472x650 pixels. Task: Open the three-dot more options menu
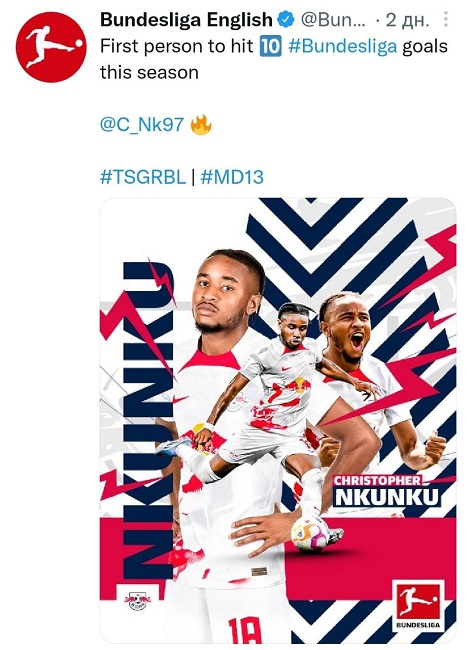pyautogui.click(x=445, y=19)
